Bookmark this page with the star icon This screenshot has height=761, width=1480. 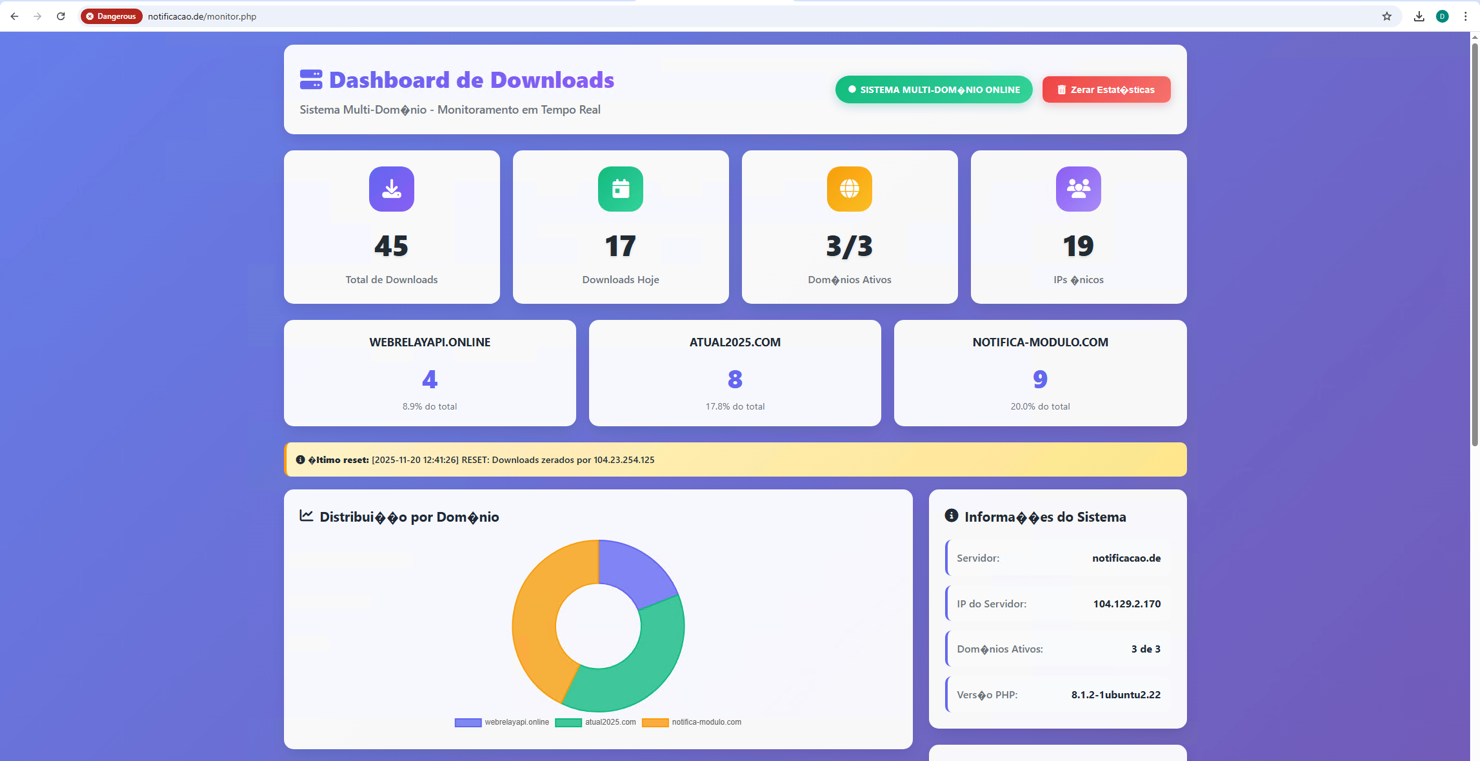pos(1386,16)
